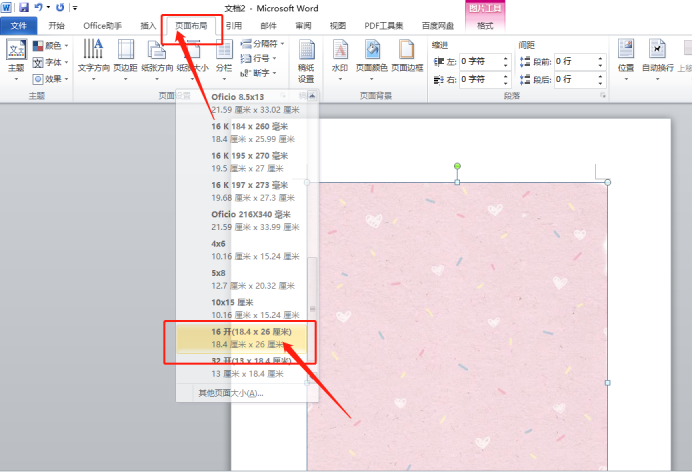Choose 其他页面大小 more paper sizes option
This screenshot has height=472, width=692.
231,393
